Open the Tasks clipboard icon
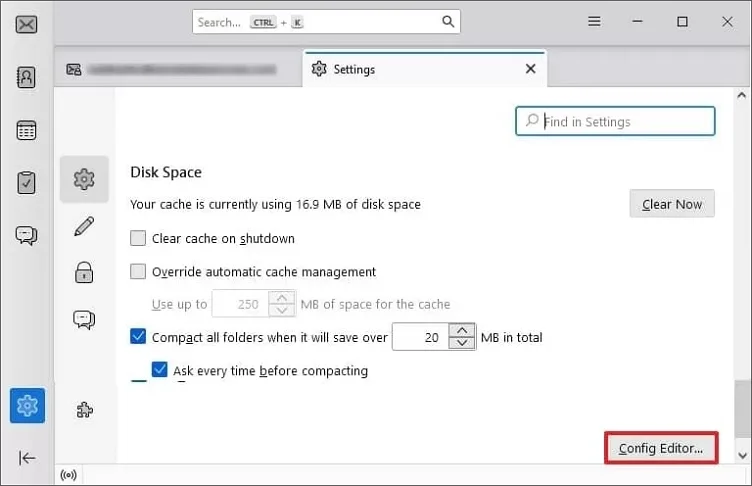 pos(26,183)
